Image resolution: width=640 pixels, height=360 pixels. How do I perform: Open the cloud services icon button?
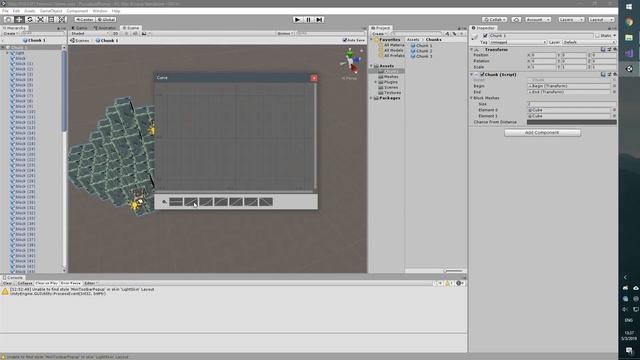[x=516, y=20]
